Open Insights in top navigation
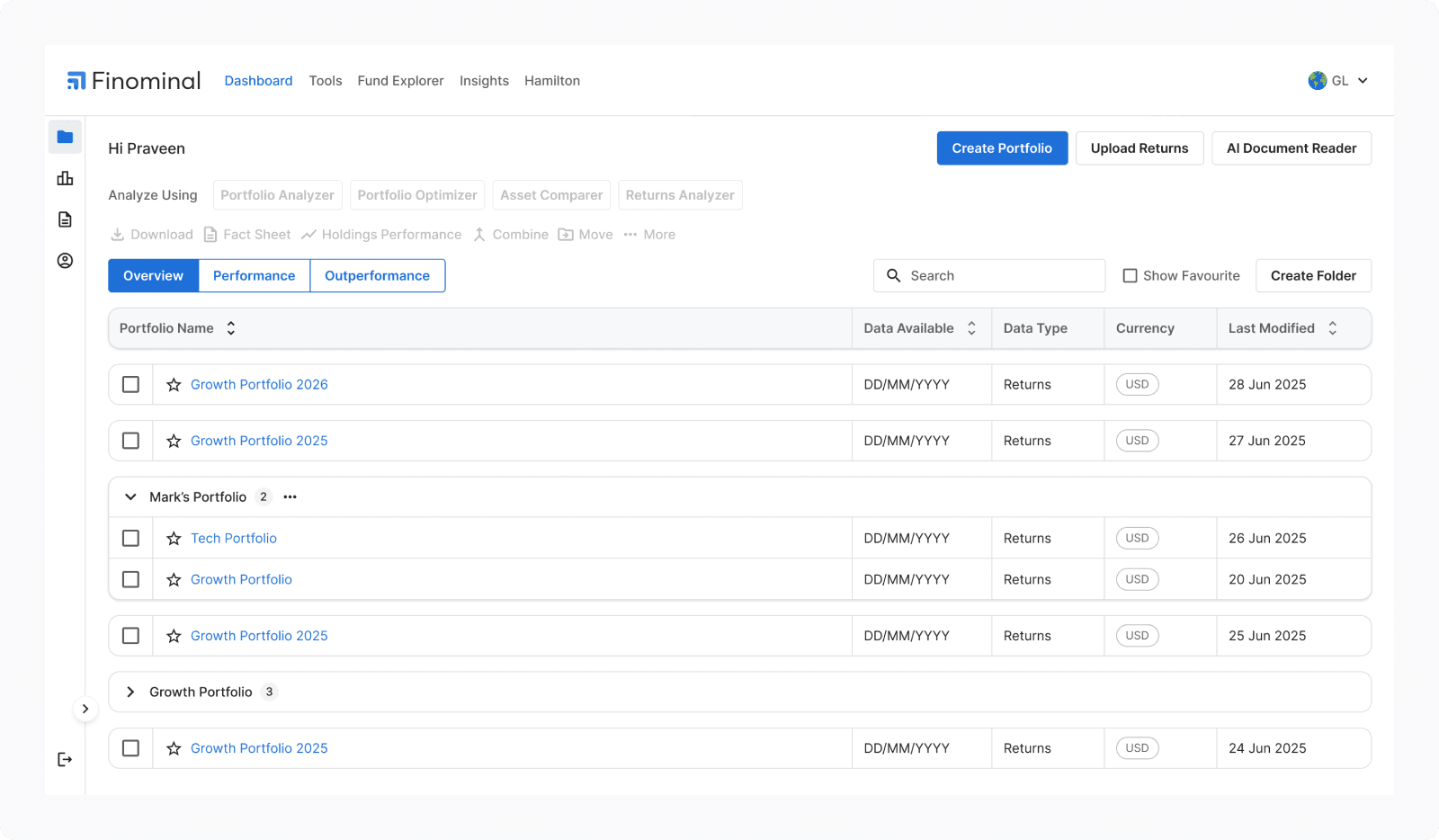1439x840 pixels. (484, 81)
